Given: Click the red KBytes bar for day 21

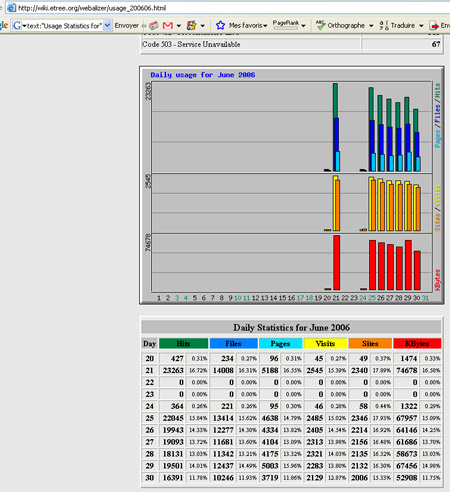Looking at the screenshot, I should click(x=337, y=262).
